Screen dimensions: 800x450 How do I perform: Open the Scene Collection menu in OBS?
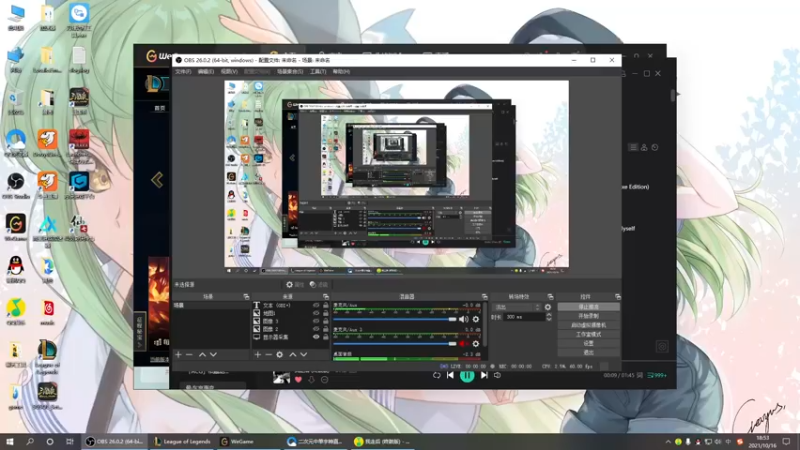(x=290, y=72)
